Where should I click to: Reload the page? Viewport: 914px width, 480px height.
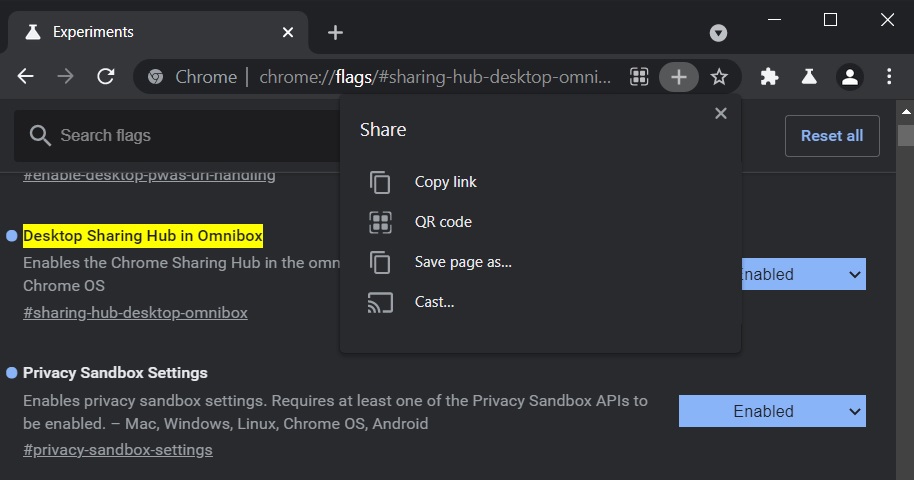tap(106, 77)
